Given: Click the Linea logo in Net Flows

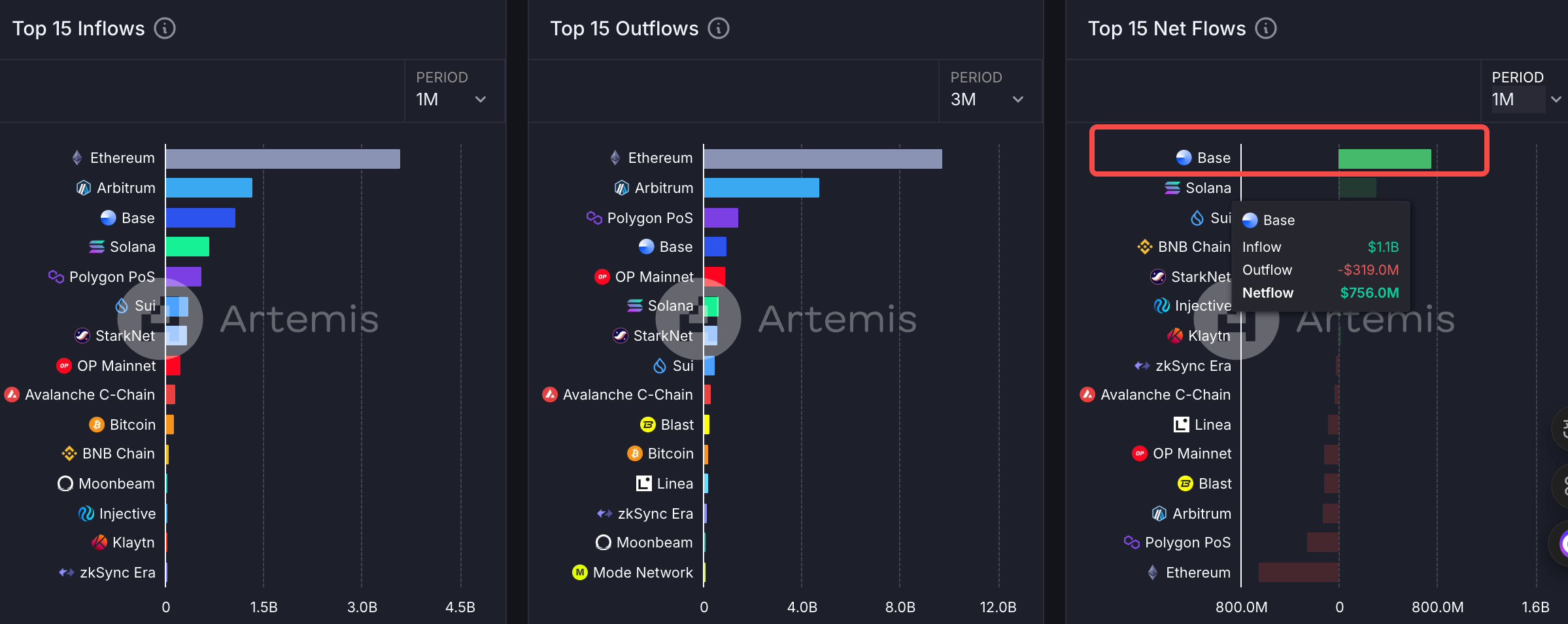Looking at the screenshot, I should tap(1181, 425).
